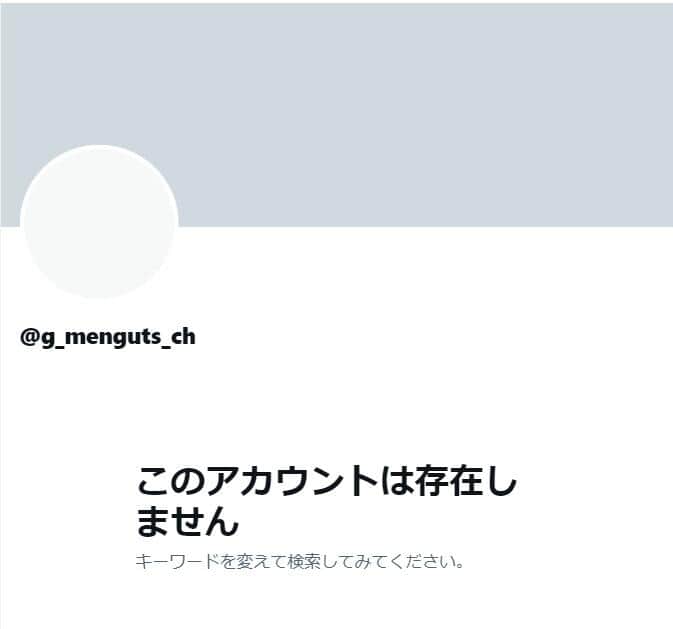Click the キーワードを変えて検索してみてください message

coord(300,561)
